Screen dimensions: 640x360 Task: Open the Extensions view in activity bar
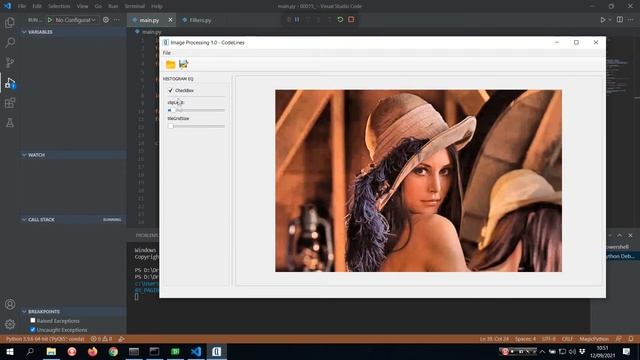click(10, 103)
